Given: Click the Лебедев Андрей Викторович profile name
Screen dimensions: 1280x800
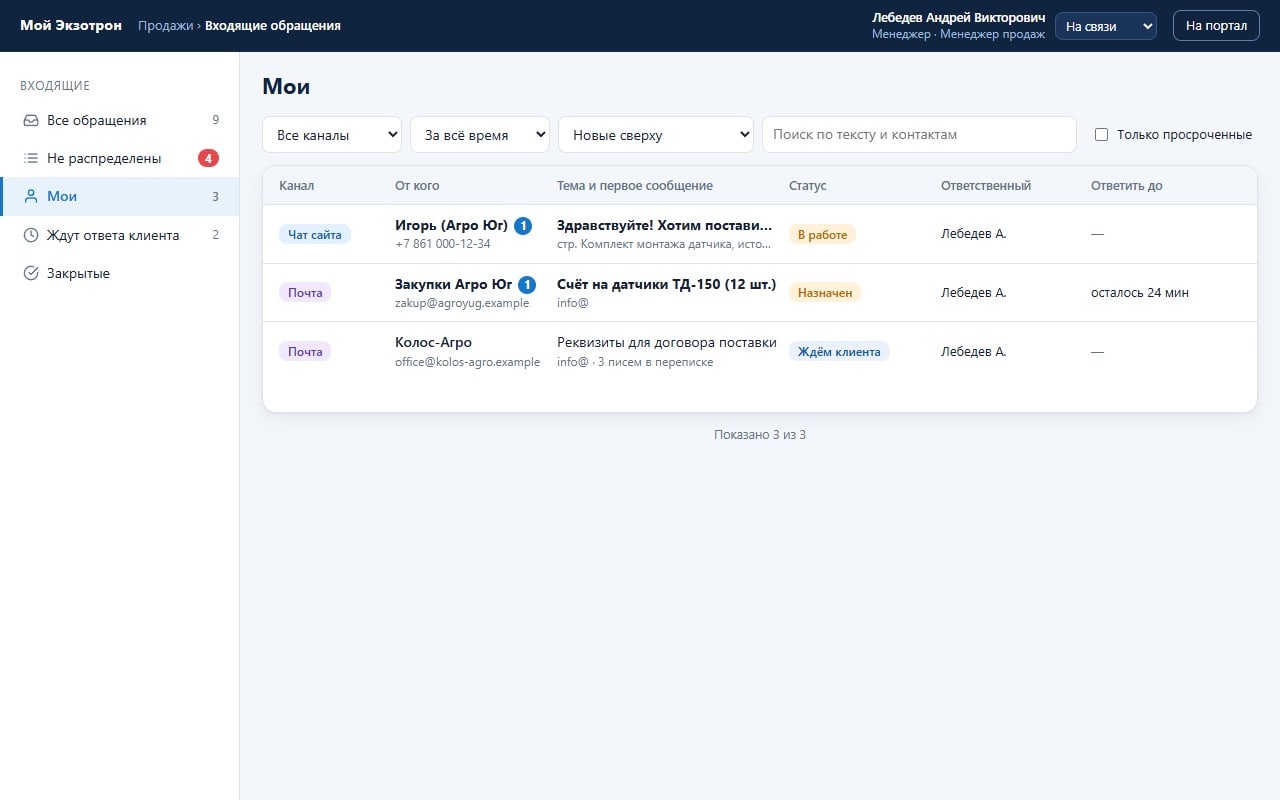Looking at the screenshot, I should click(958, 18).
